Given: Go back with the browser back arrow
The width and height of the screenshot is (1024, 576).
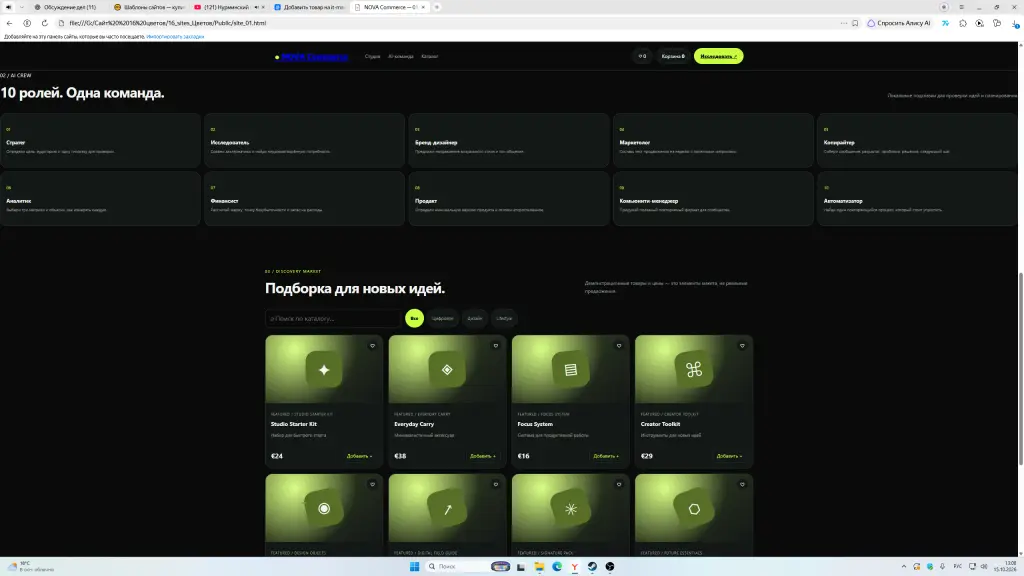Looking at the screenshot, I should [x=9, y=23].
